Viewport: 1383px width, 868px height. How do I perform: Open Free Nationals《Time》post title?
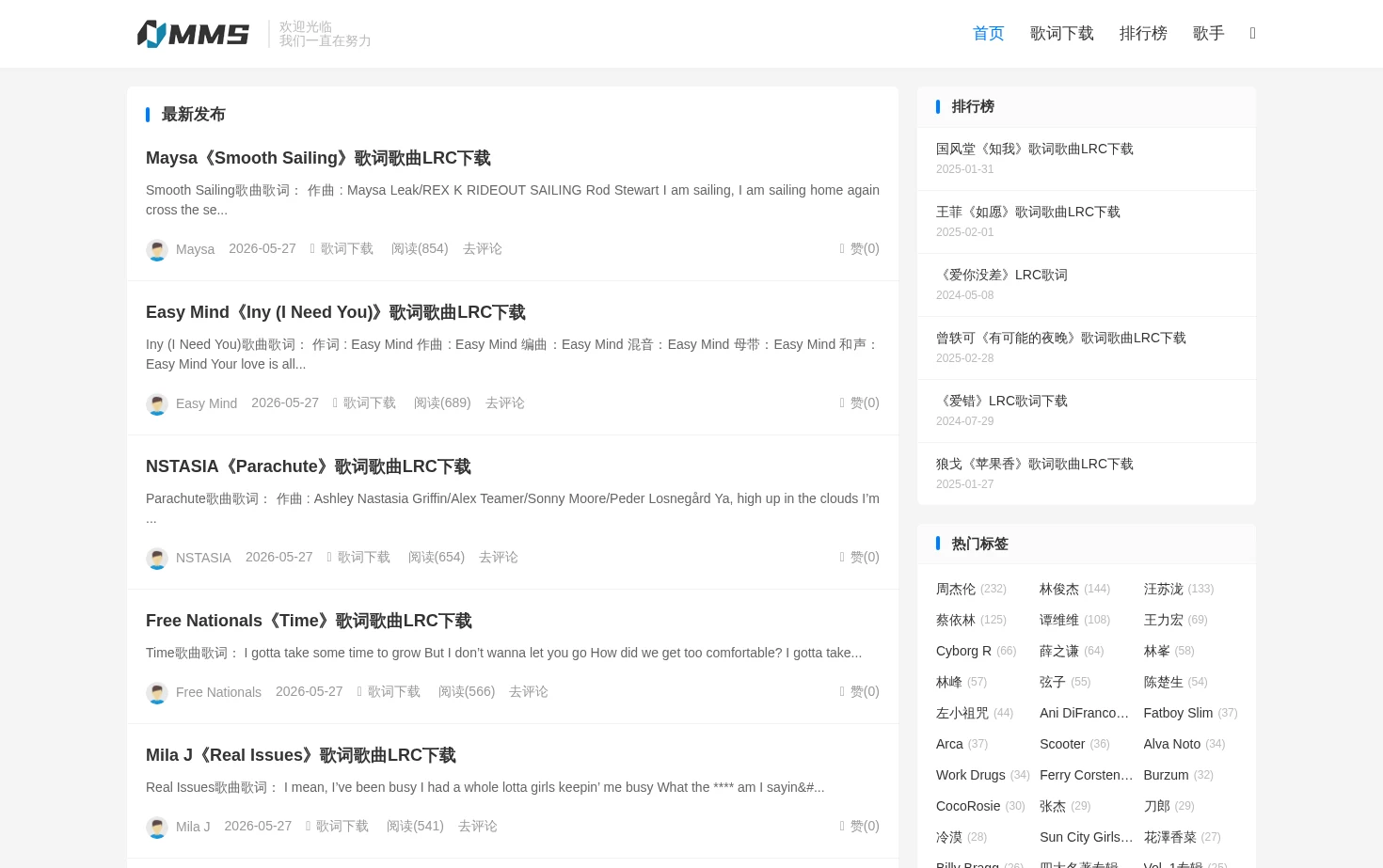click(x=309, y=621)
